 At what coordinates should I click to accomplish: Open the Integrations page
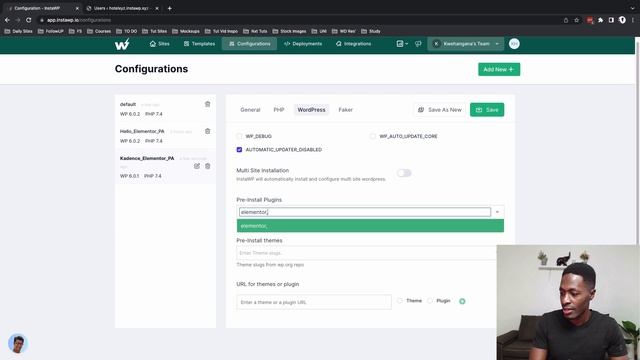(x=353, y=44)
